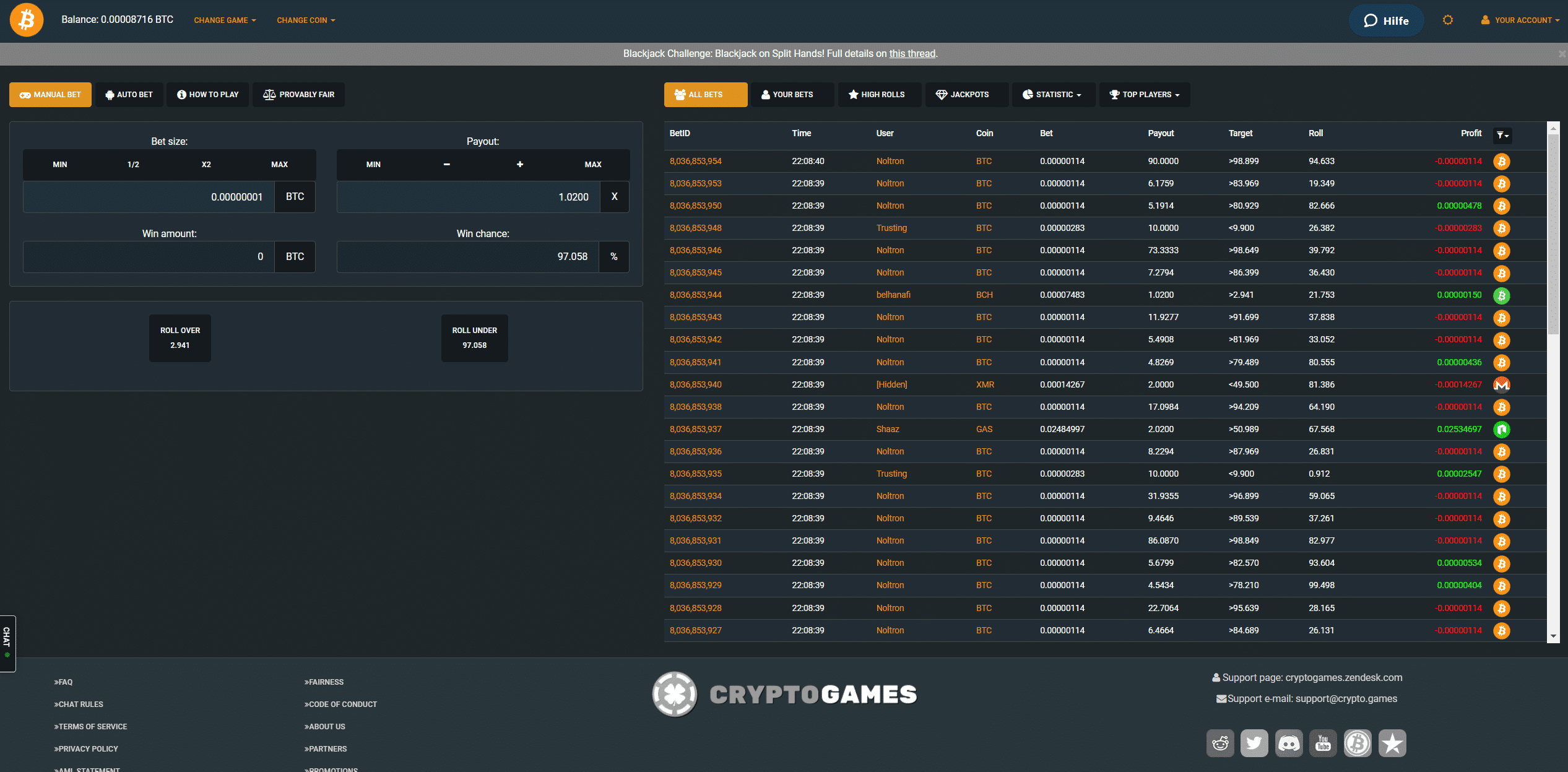Open the TERMS OF SERVICE link
This screenshot has height=772, width=1568.
tap(90, 727)
